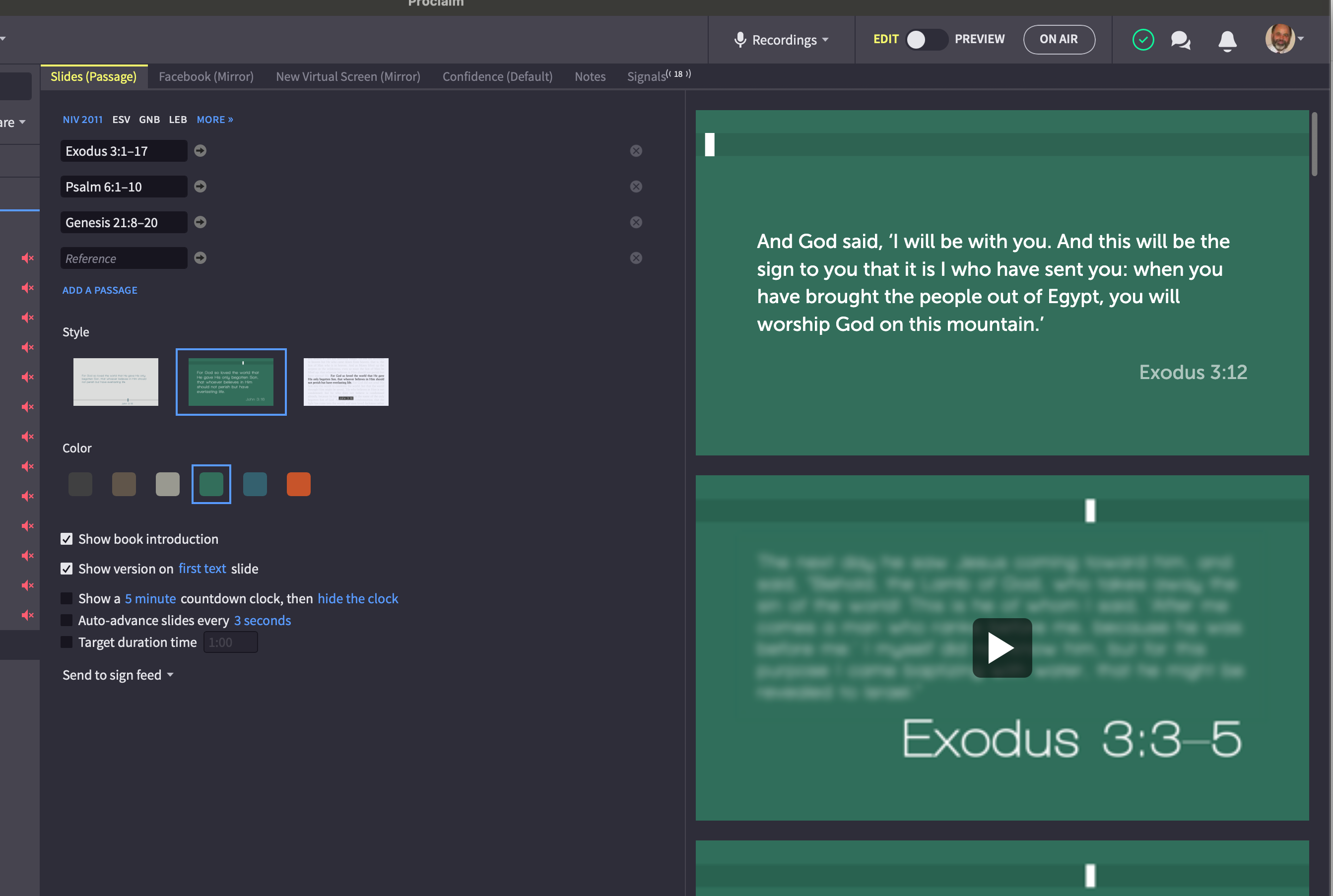1333x896 pixels.
Task: Remove the Psalm 6:1–10 passage with X icon
Action: pyautogui.click(x=636, y=187)
